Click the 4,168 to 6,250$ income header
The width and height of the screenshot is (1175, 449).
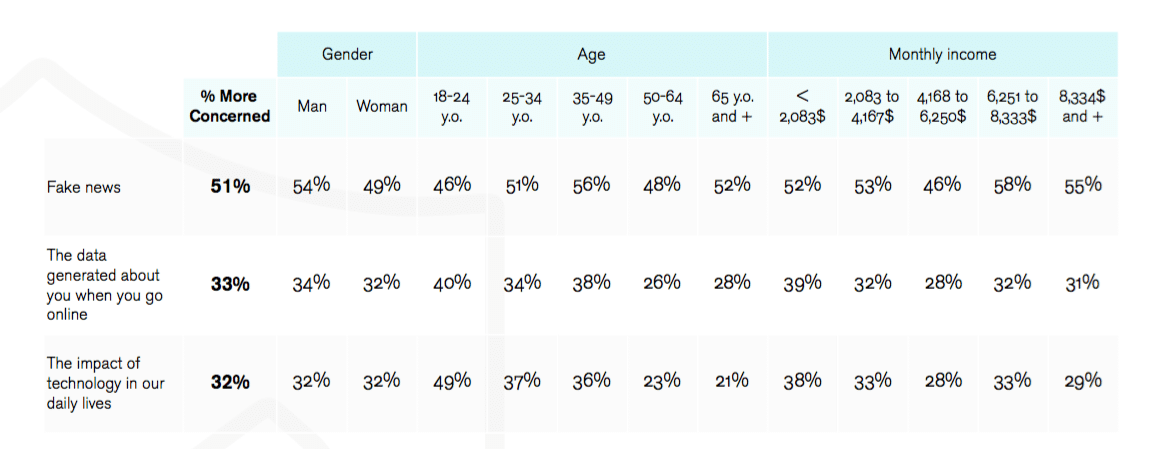coord(942,106)
